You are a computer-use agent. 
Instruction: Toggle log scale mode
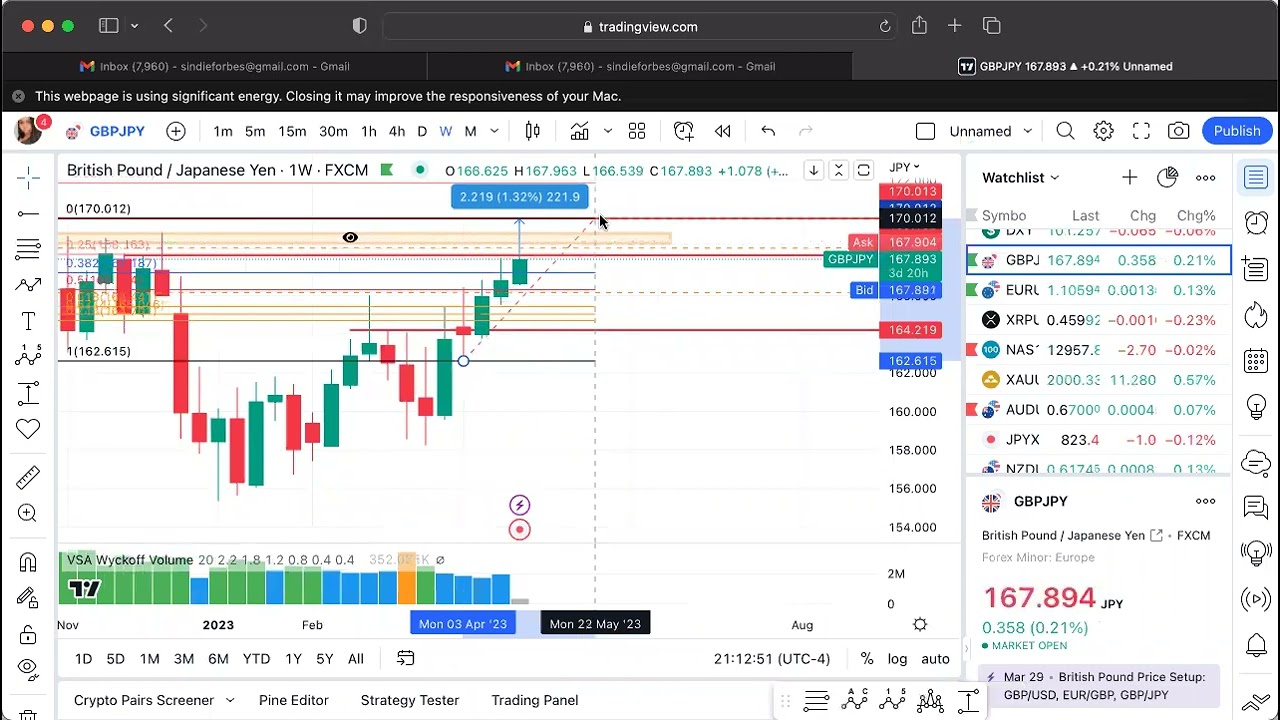tap(898, 659)
